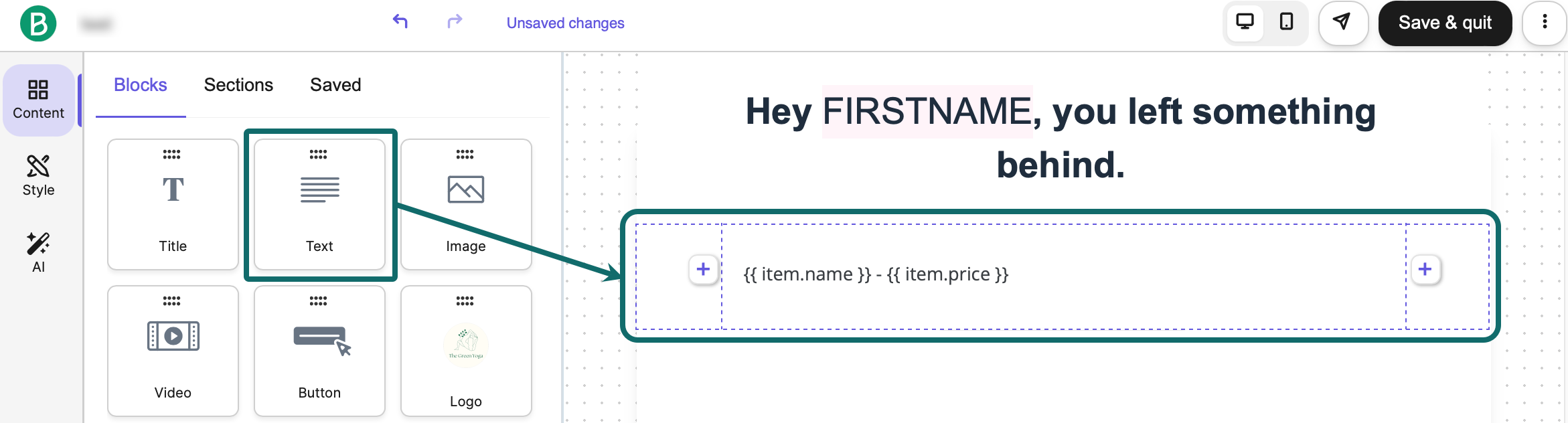Open the Content panel
The image size is (1568, 423).
click(x=38, y=100)
